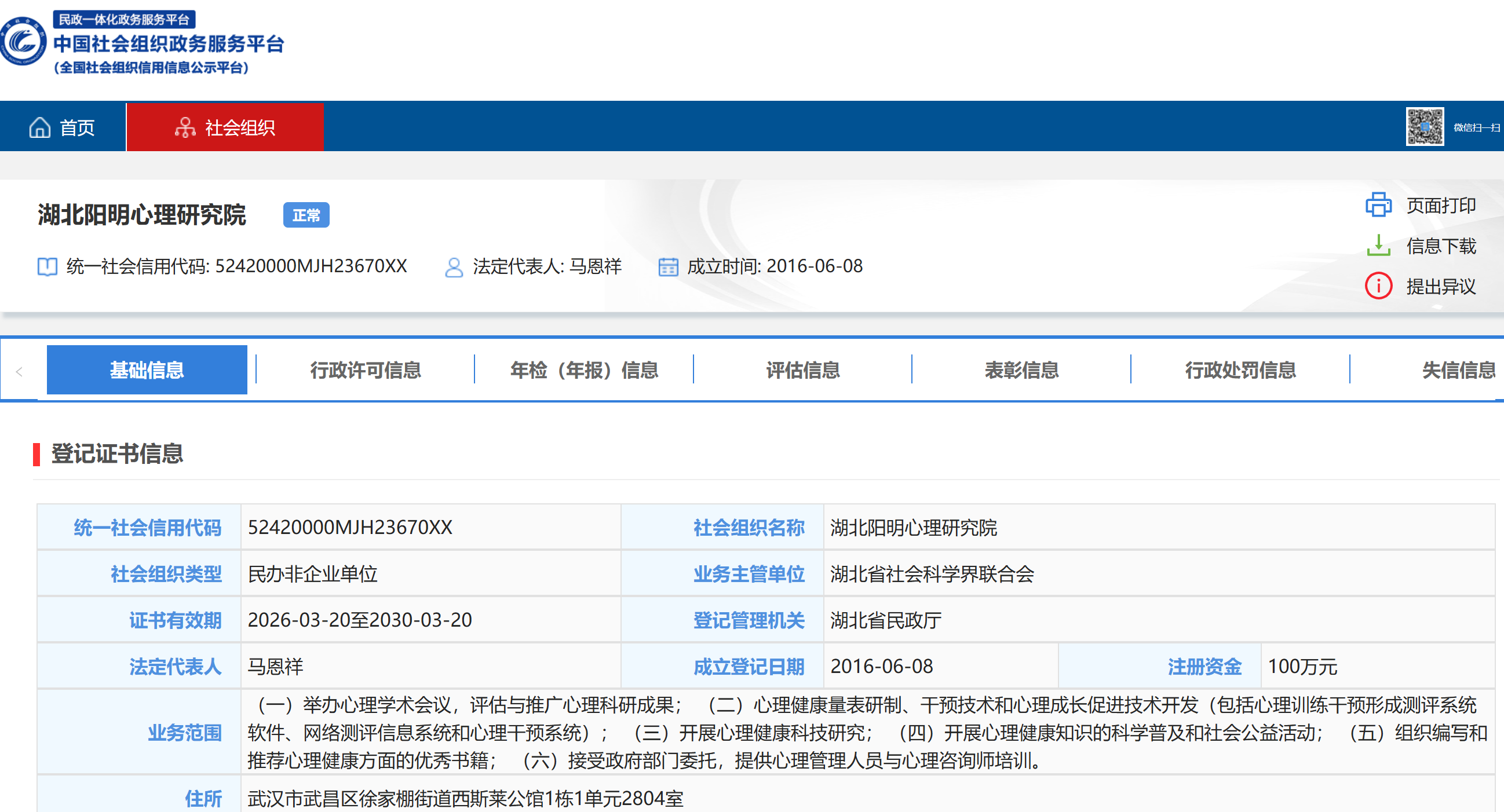1504x812 pixels.
Task: Click the home icon beside 首页
Action: point(40,127)
